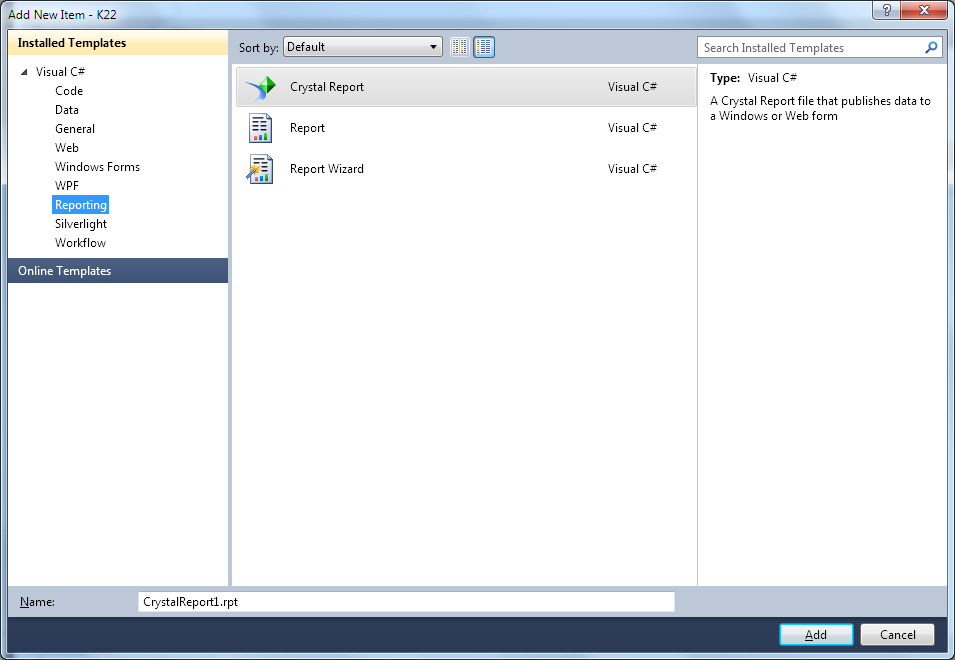Click the Report template icon
The height and width of the screenshot is (660, 955).
point(260,128)
